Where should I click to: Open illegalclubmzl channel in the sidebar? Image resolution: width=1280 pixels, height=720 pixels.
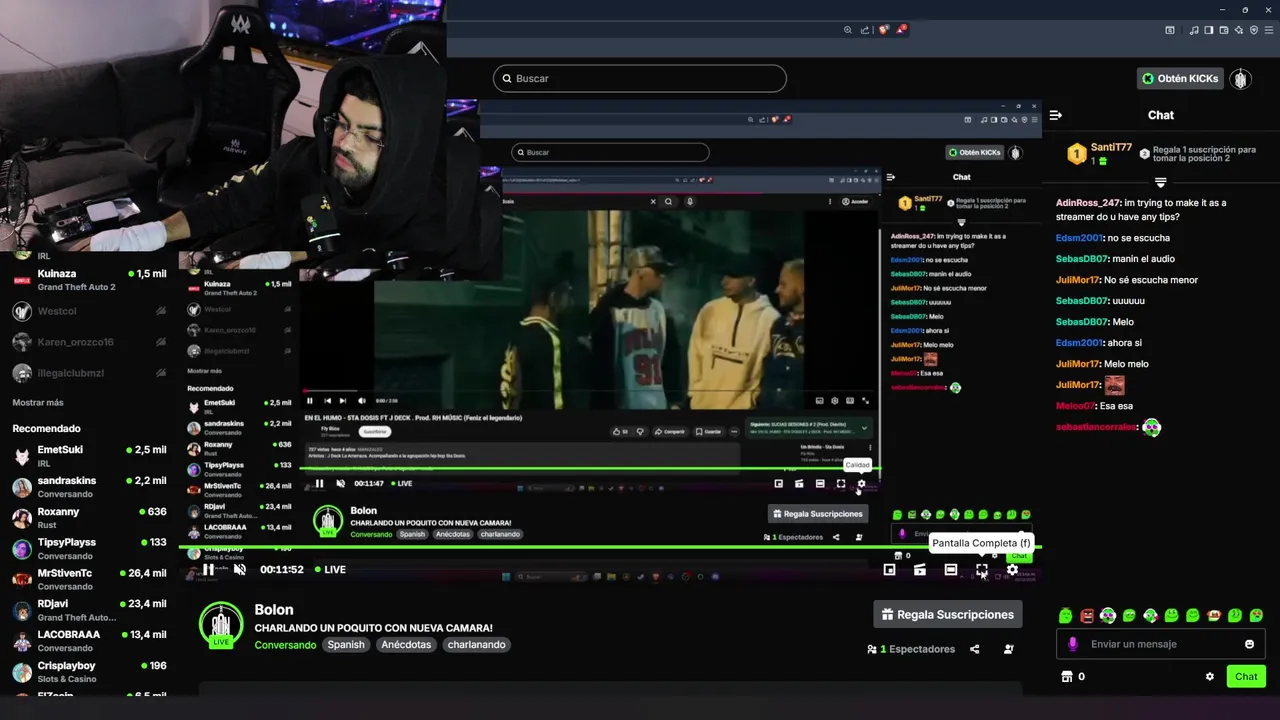(90, 373)
